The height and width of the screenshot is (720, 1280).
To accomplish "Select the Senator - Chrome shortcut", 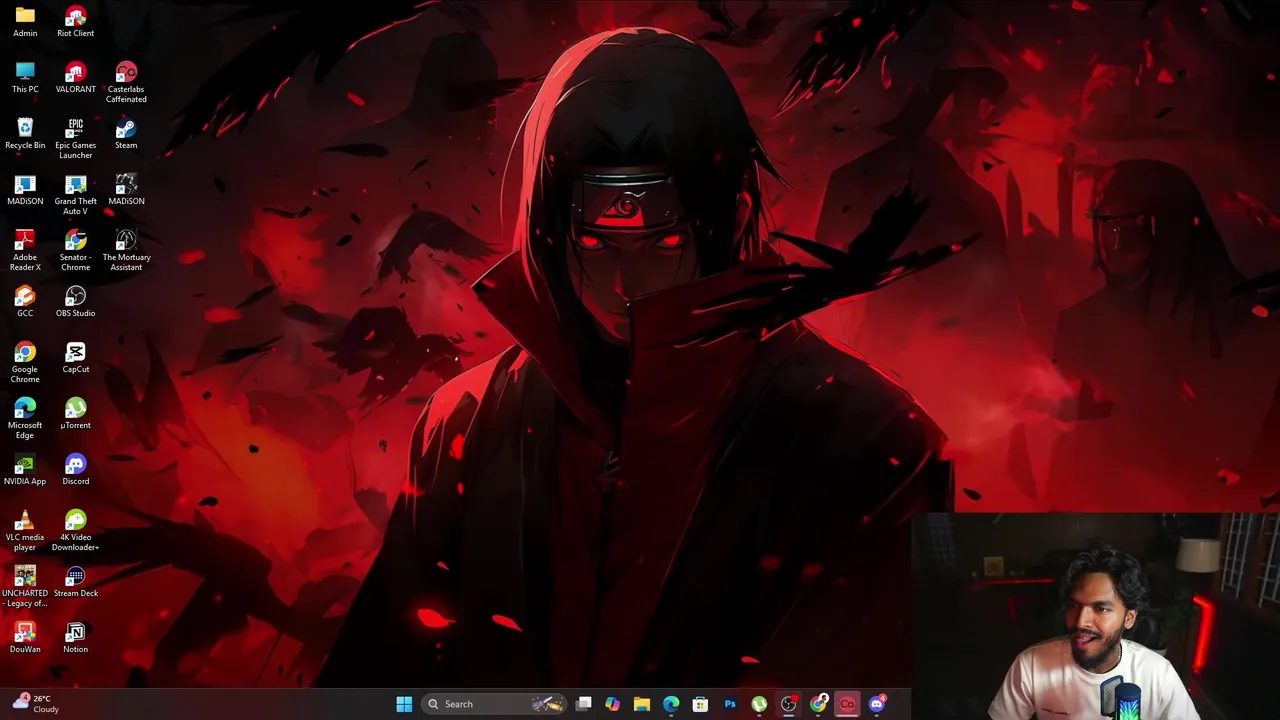I will pos(76,251).
